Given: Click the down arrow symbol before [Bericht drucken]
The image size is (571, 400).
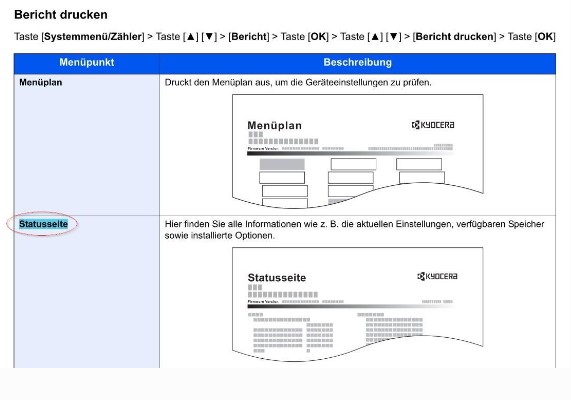Looking at the screenshot, I should (393, 37).
